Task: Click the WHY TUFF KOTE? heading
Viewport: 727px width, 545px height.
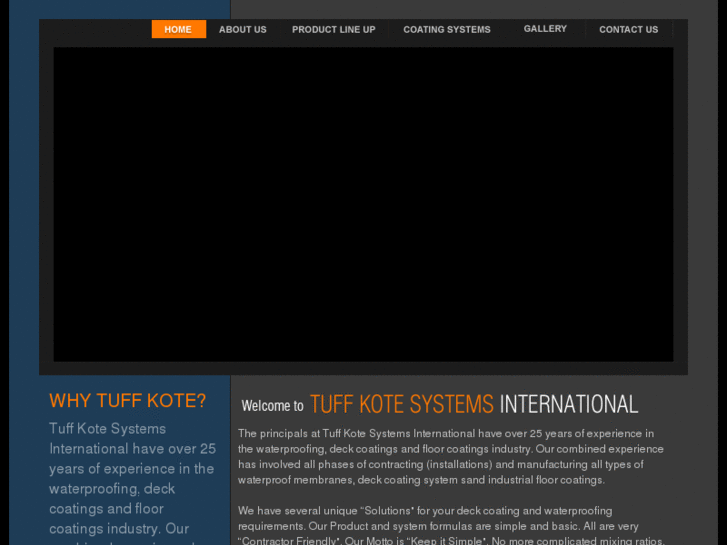Action: point(128,401)
